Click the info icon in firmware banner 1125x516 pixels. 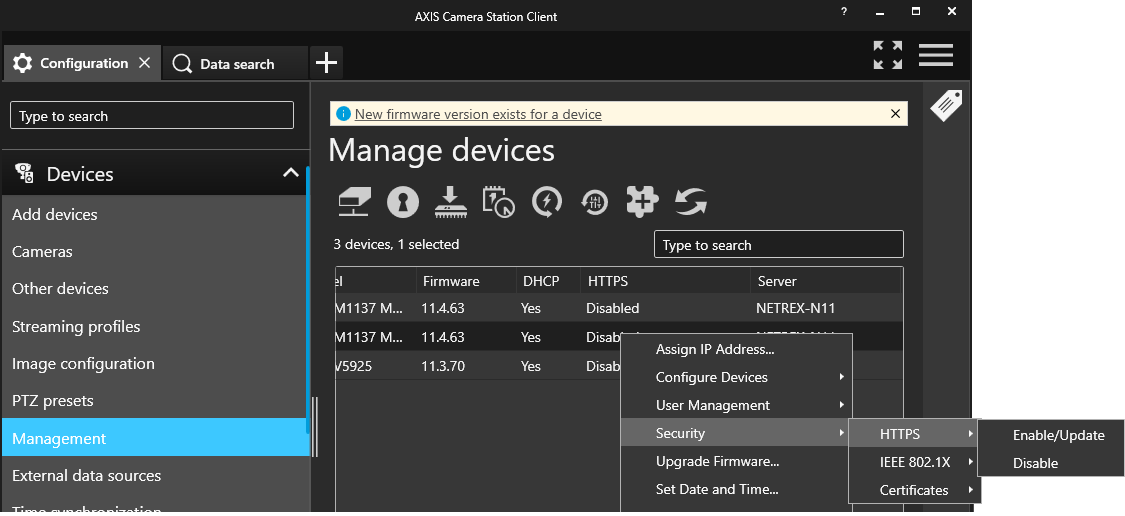pyautogui.click(x=344, y=114)
